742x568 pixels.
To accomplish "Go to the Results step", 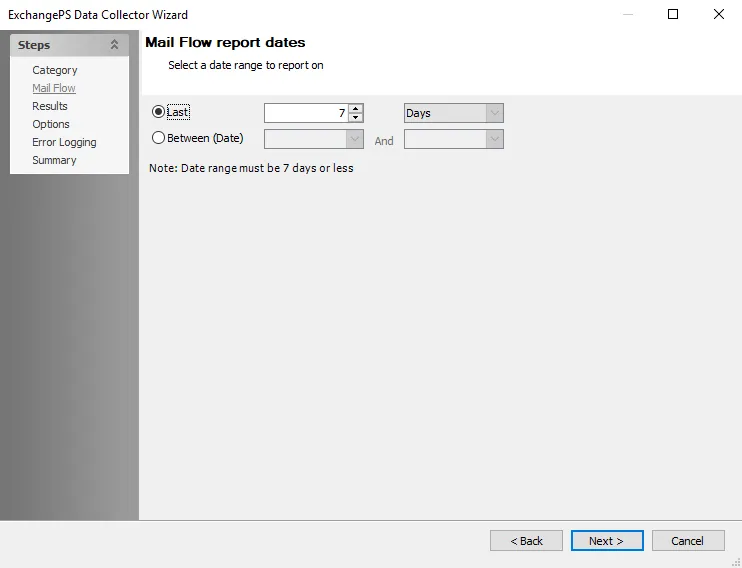I will point(50,106).
